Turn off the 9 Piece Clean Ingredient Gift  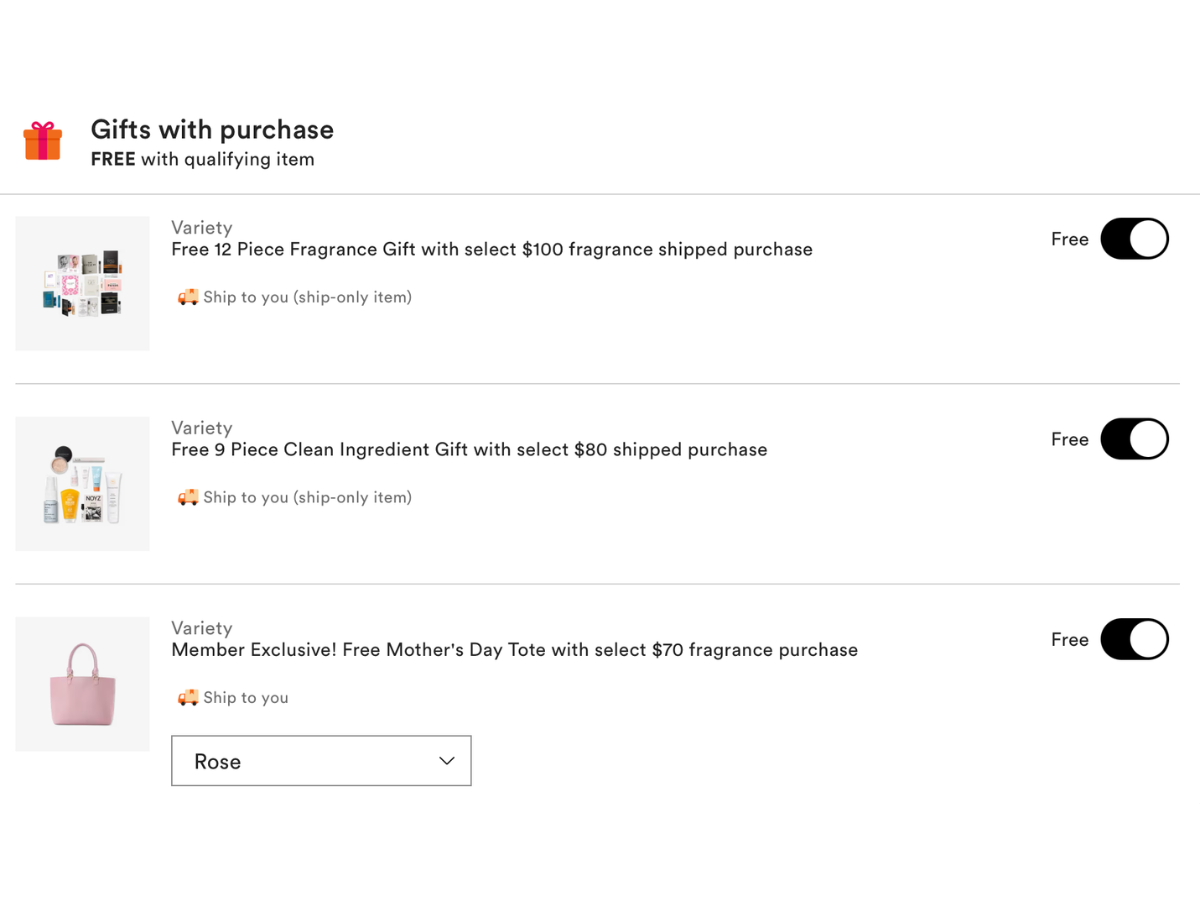tap(1134, 439)
